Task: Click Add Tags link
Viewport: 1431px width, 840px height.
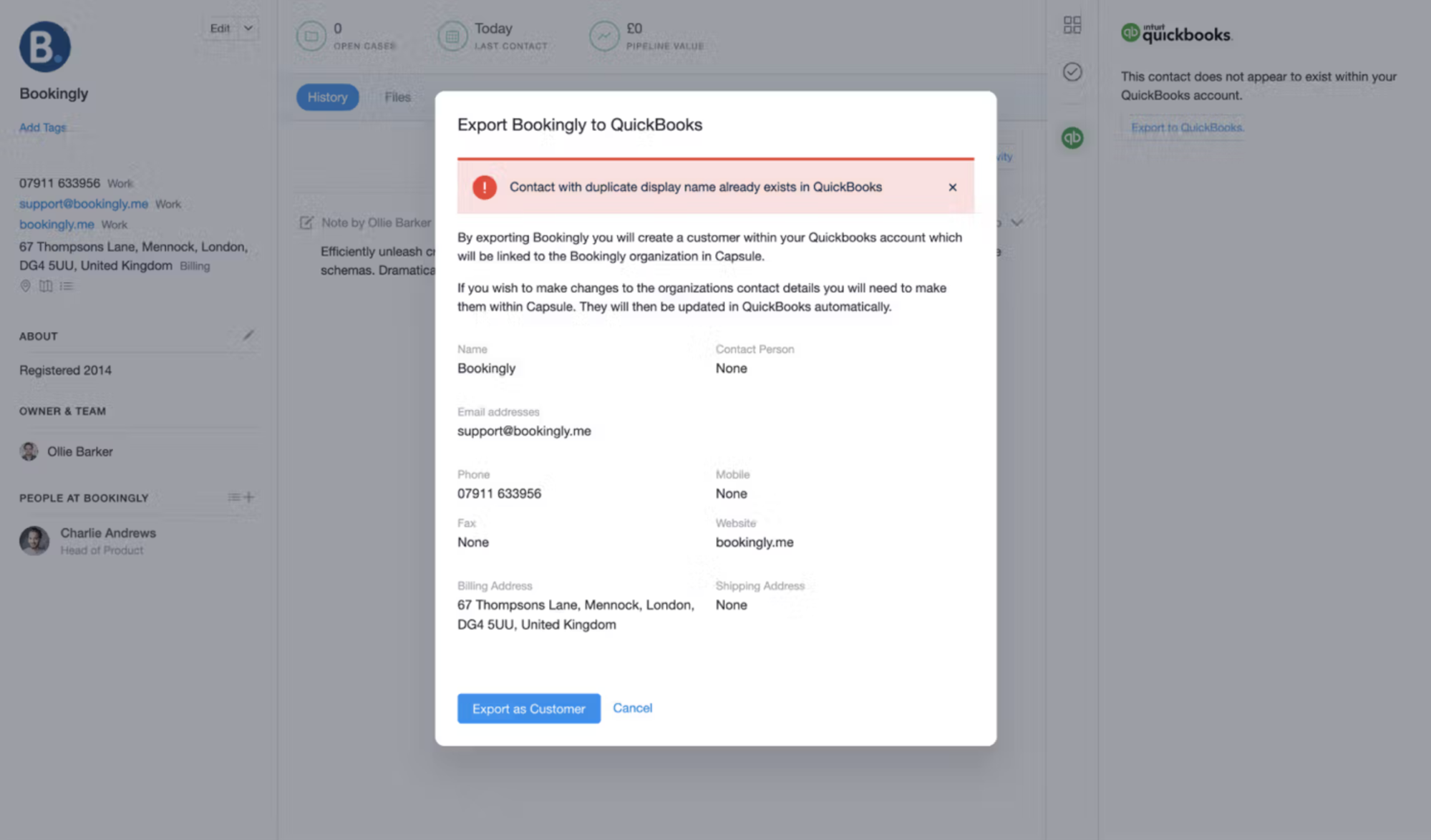Action: click(x=42, y=127)
